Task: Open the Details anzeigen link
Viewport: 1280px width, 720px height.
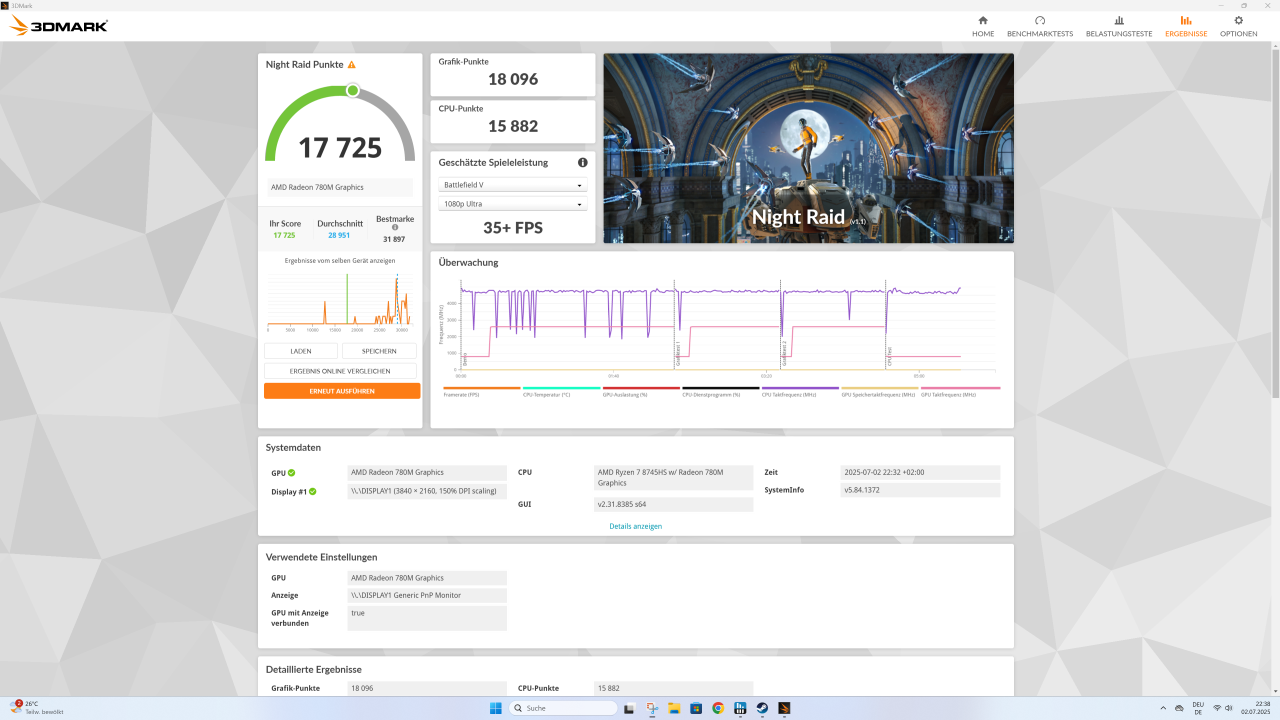Action: coord(636,526)
